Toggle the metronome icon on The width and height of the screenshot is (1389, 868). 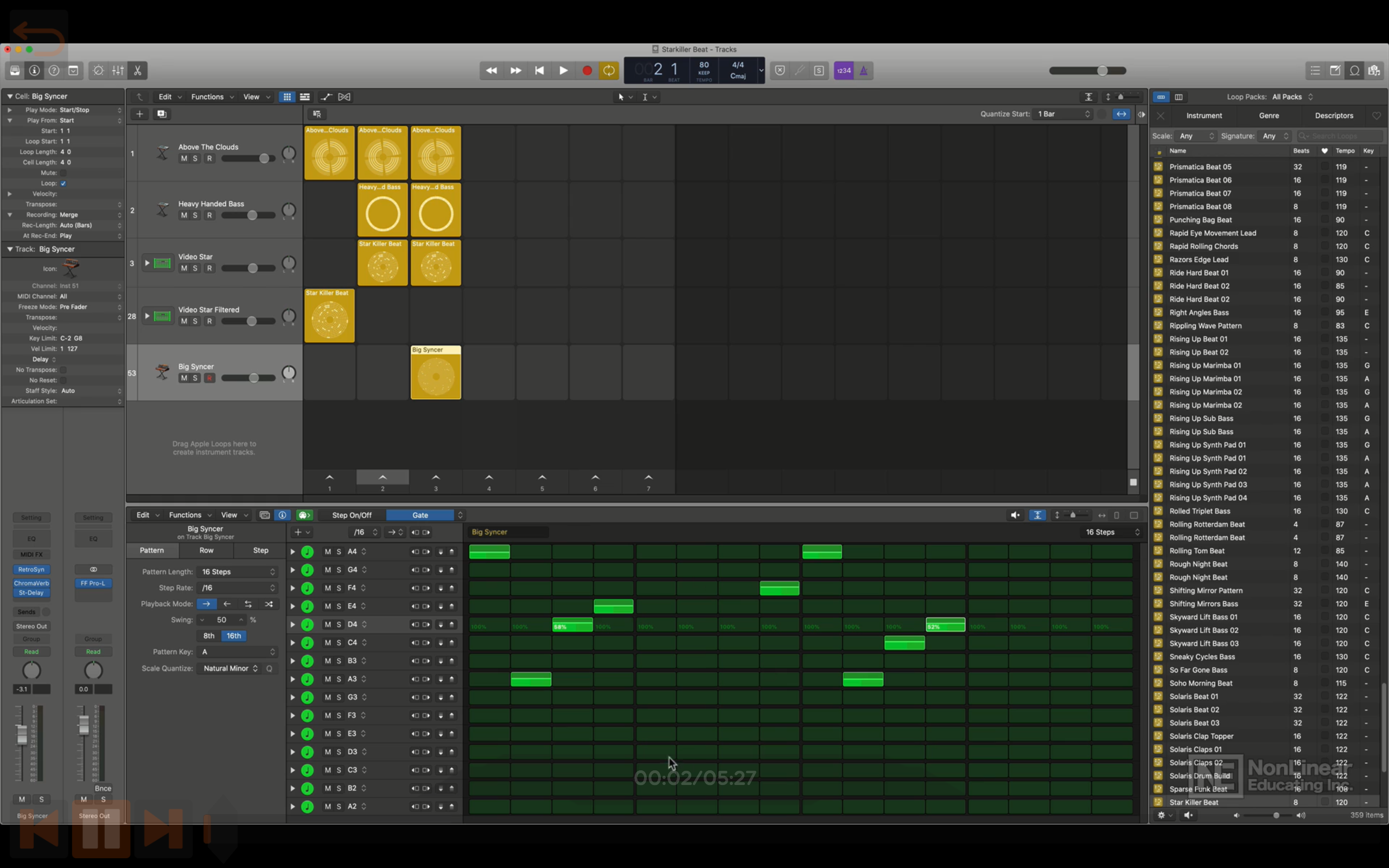[864, 70]
